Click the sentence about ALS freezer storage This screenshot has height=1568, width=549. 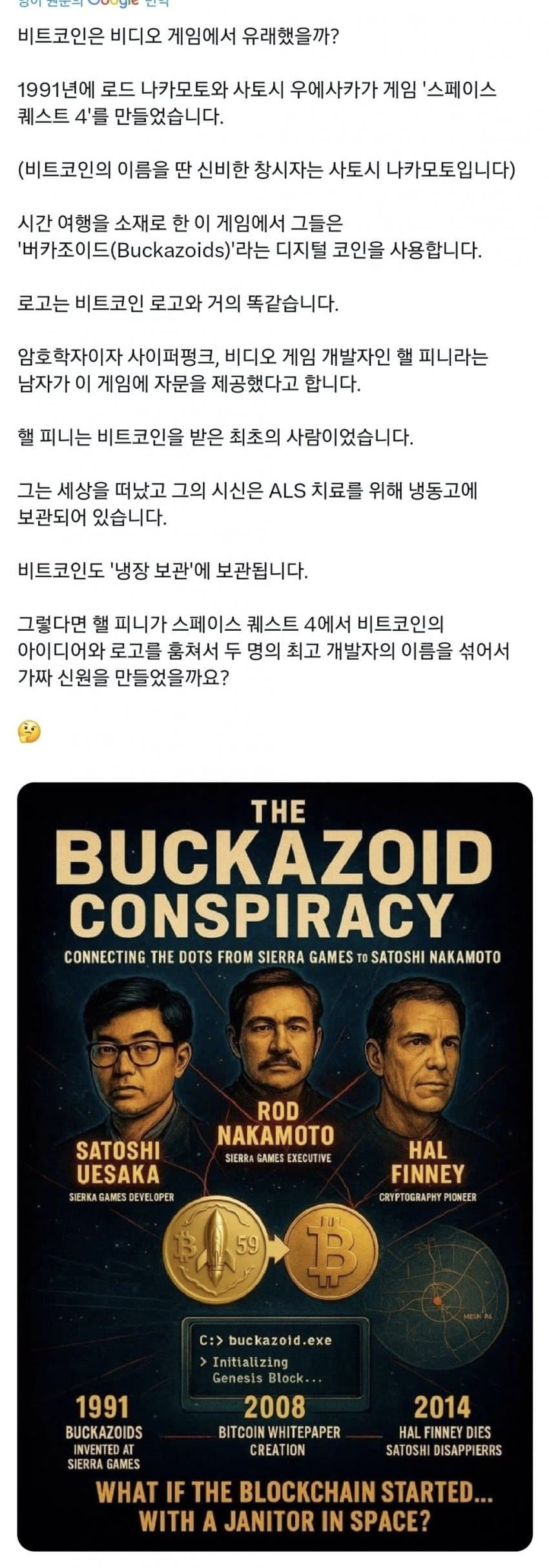pos(247,504)
